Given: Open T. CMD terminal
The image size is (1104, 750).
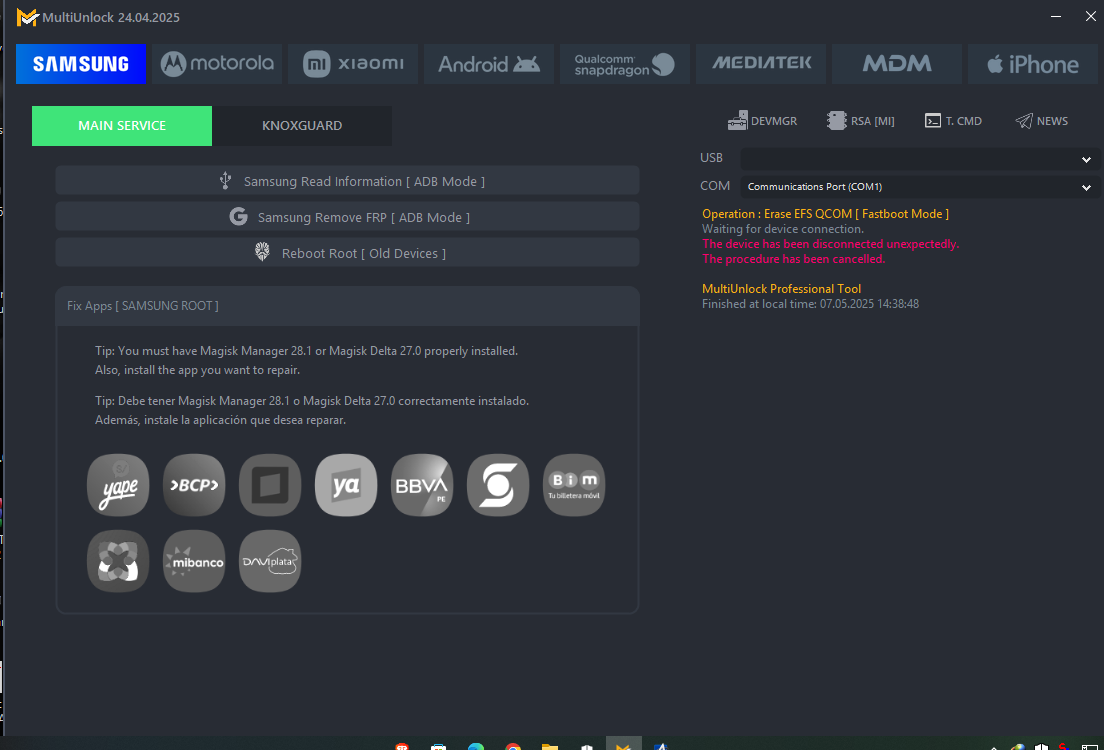Looking at the screenshot, I should tap(953, 121).
